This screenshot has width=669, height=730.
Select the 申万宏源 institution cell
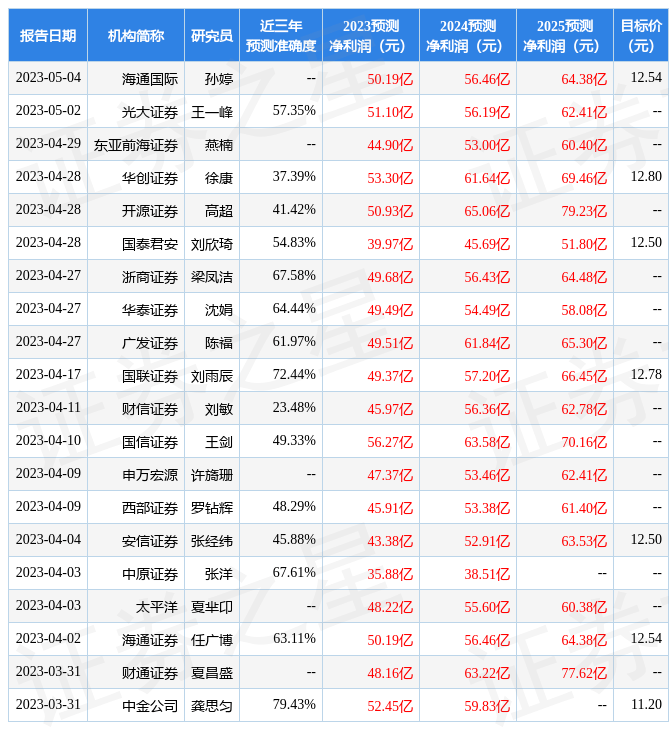[150, 474]
